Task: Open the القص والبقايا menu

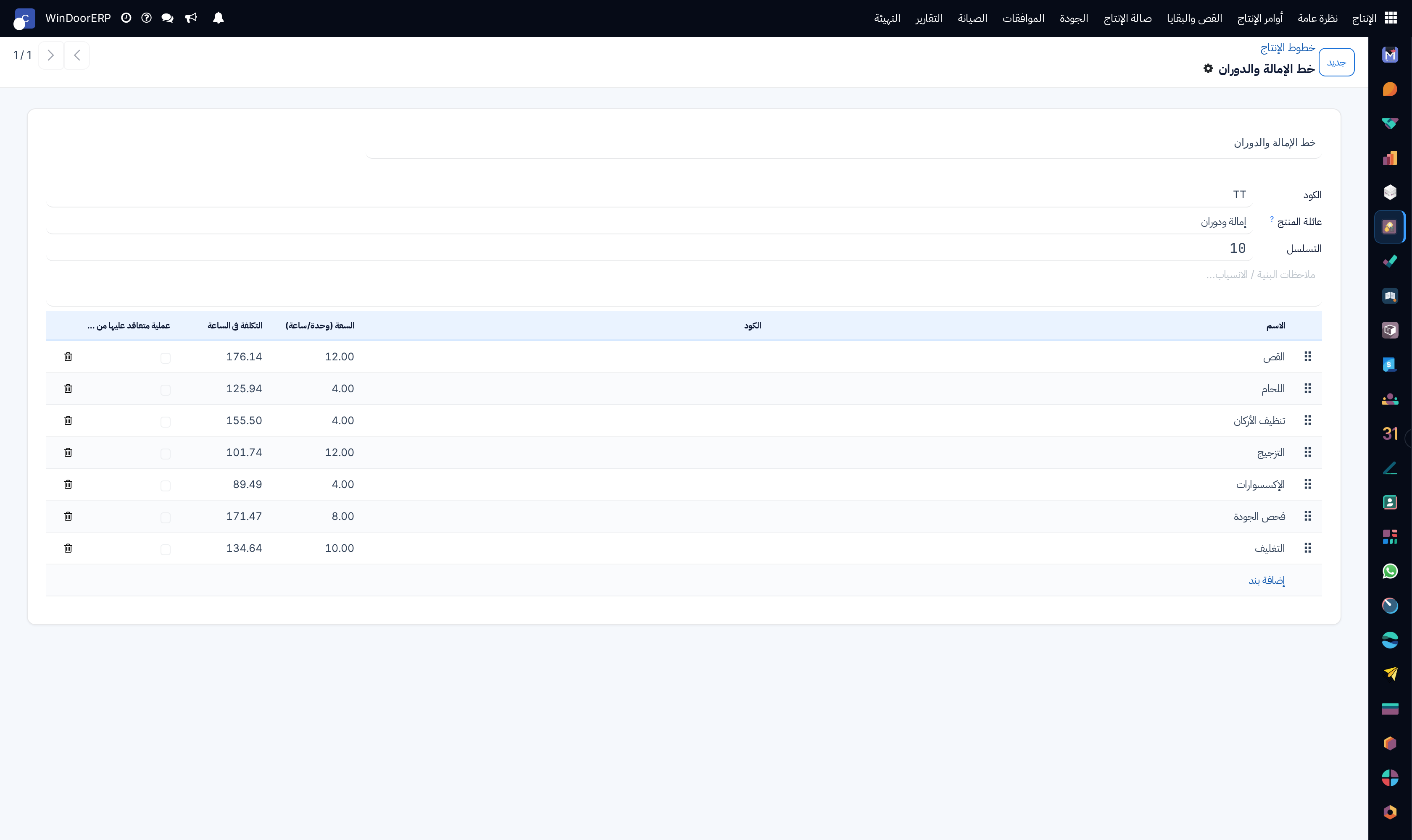Action: 1194,18
